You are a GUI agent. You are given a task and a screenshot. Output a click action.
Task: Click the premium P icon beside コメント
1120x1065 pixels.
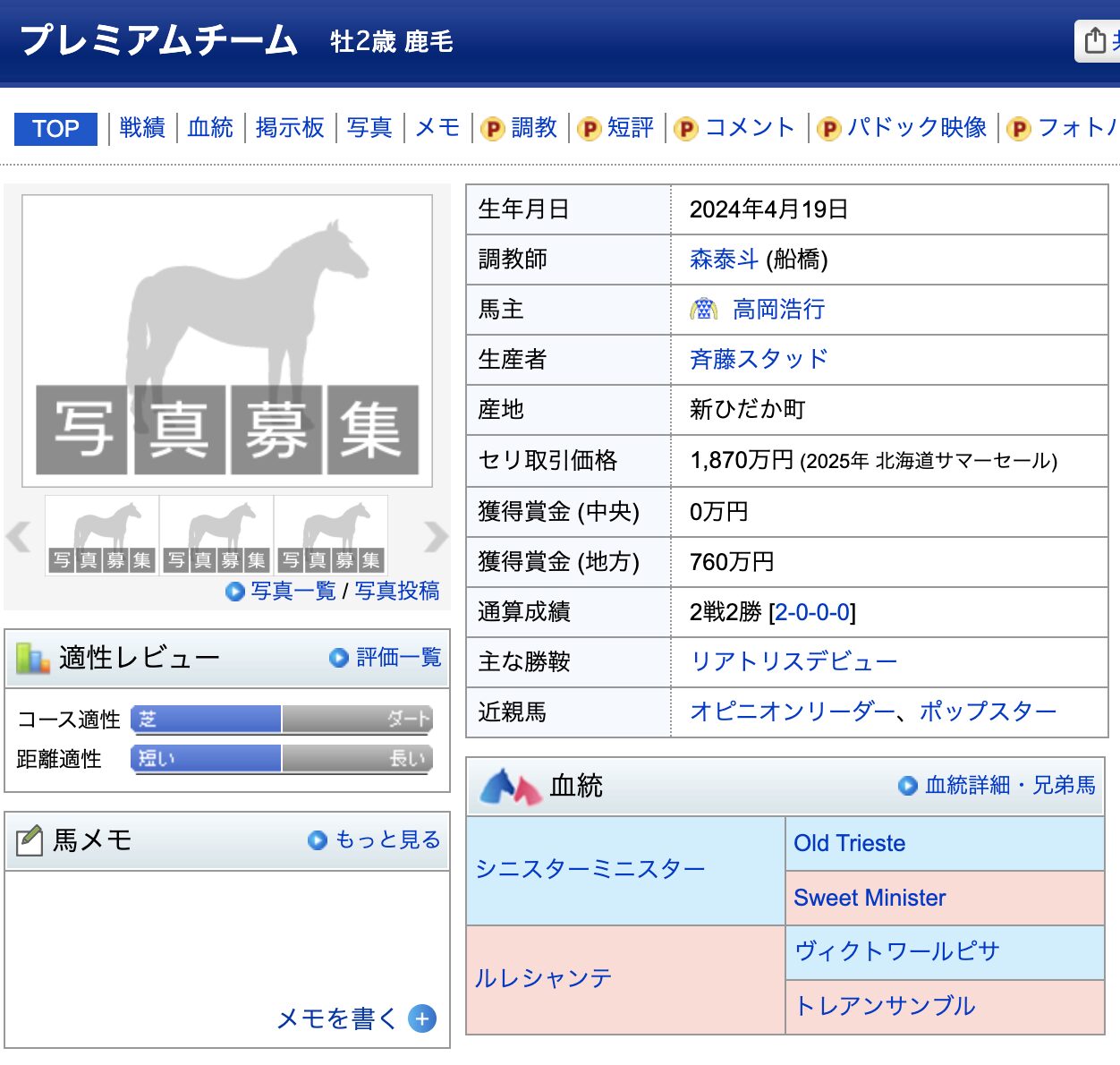pyautogui.click(x=686, y=129)
